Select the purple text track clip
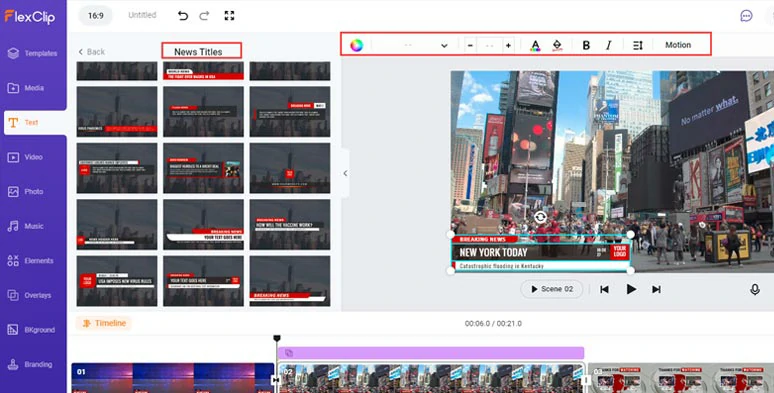774x393 pixels. pyautogui.click(x=430, y=353)
